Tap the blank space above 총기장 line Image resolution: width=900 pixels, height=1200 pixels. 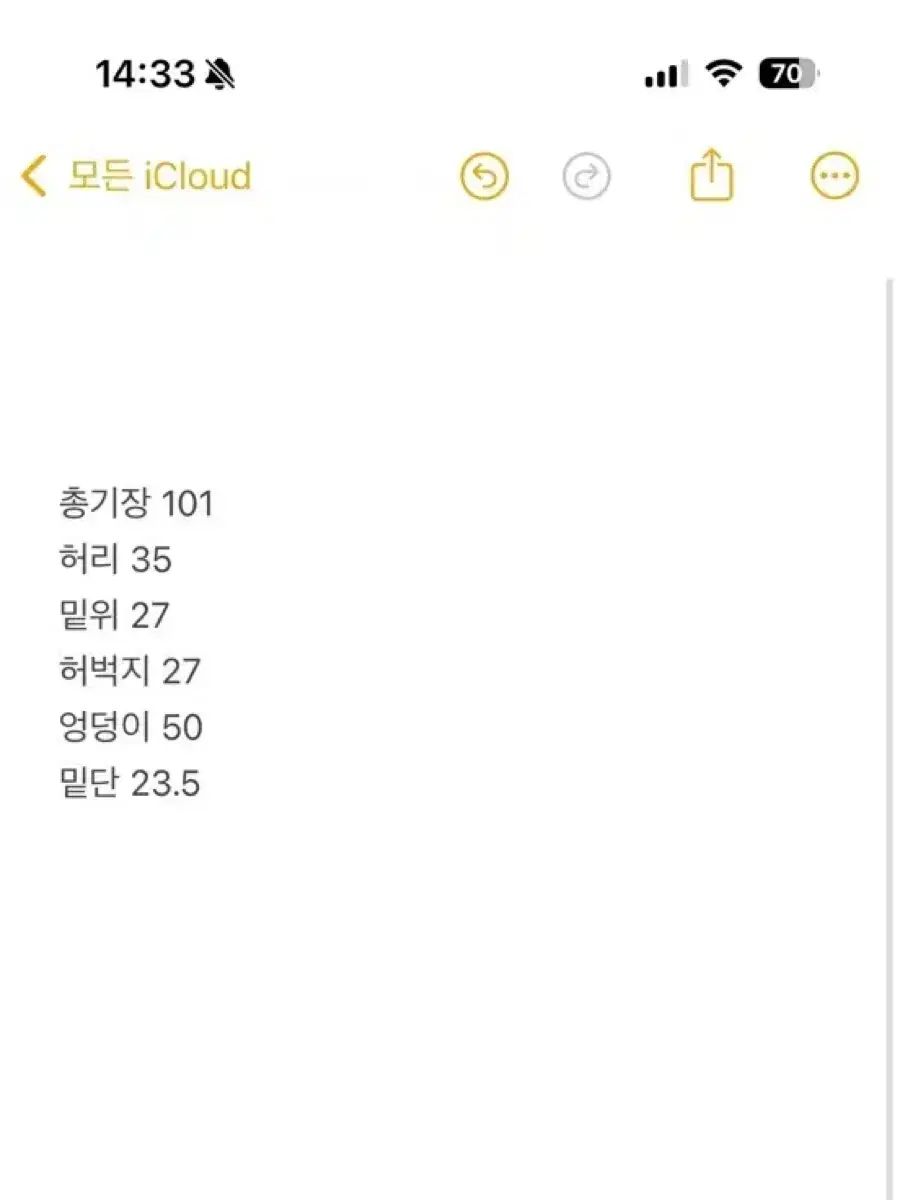click(x=450, y=380)
